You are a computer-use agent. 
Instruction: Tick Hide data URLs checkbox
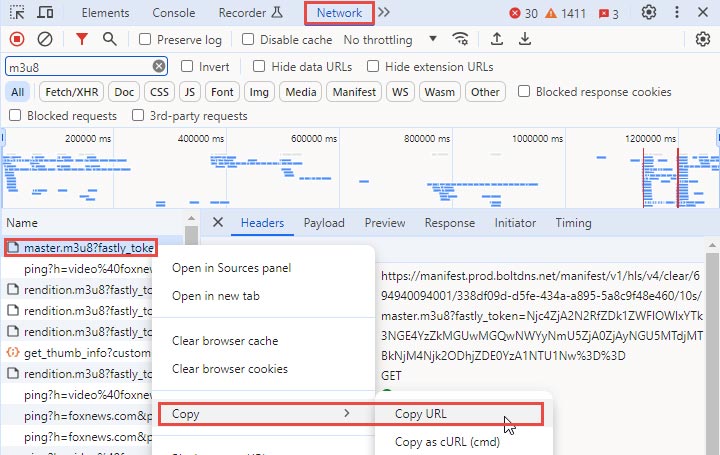[x=259, y=67]
